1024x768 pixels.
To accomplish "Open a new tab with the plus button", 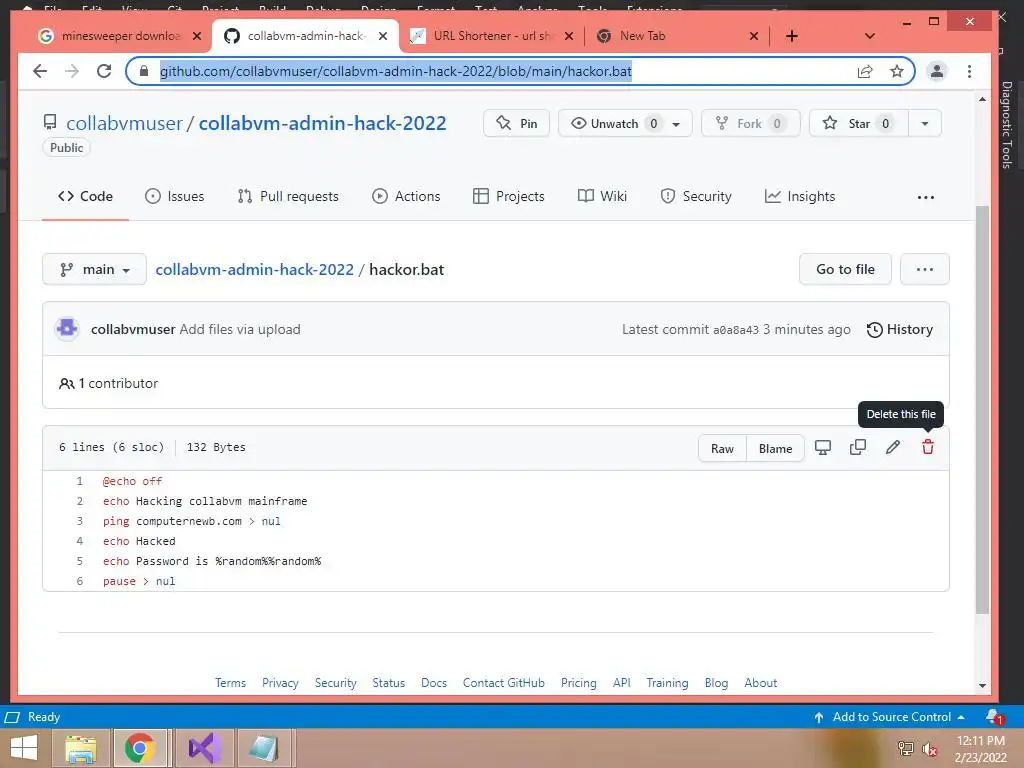I will (x=792, y=36).
